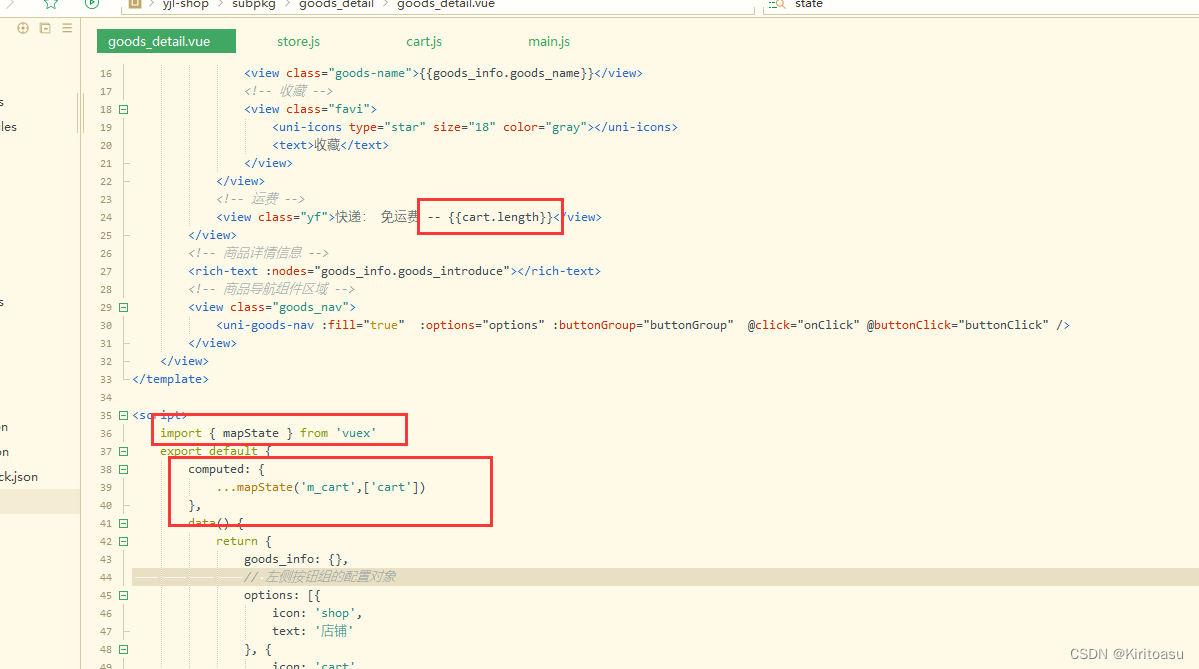This screenshot has height=669, width=1199.
Task: Click 'mapState' in the import statement
Action: tap(250, 434)
